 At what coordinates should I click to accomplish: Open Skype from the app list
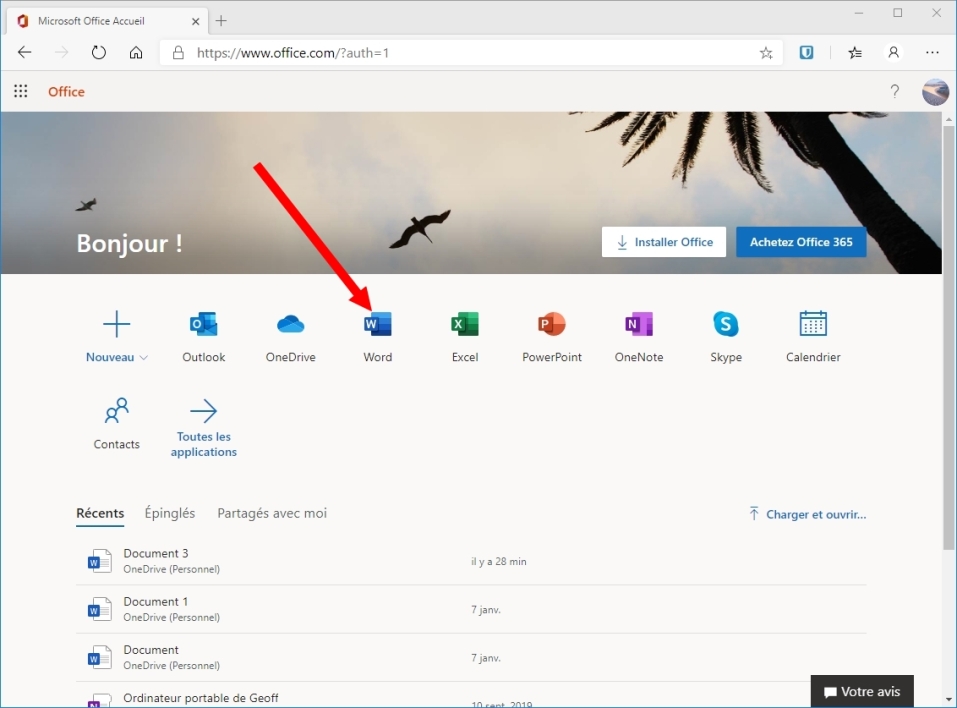click(726, 325)
